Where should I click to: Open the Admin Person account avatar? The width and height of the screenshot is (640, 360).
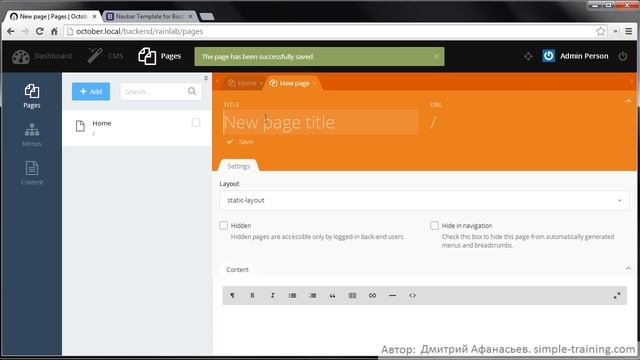pyautogui.click(x=548, y=56)
